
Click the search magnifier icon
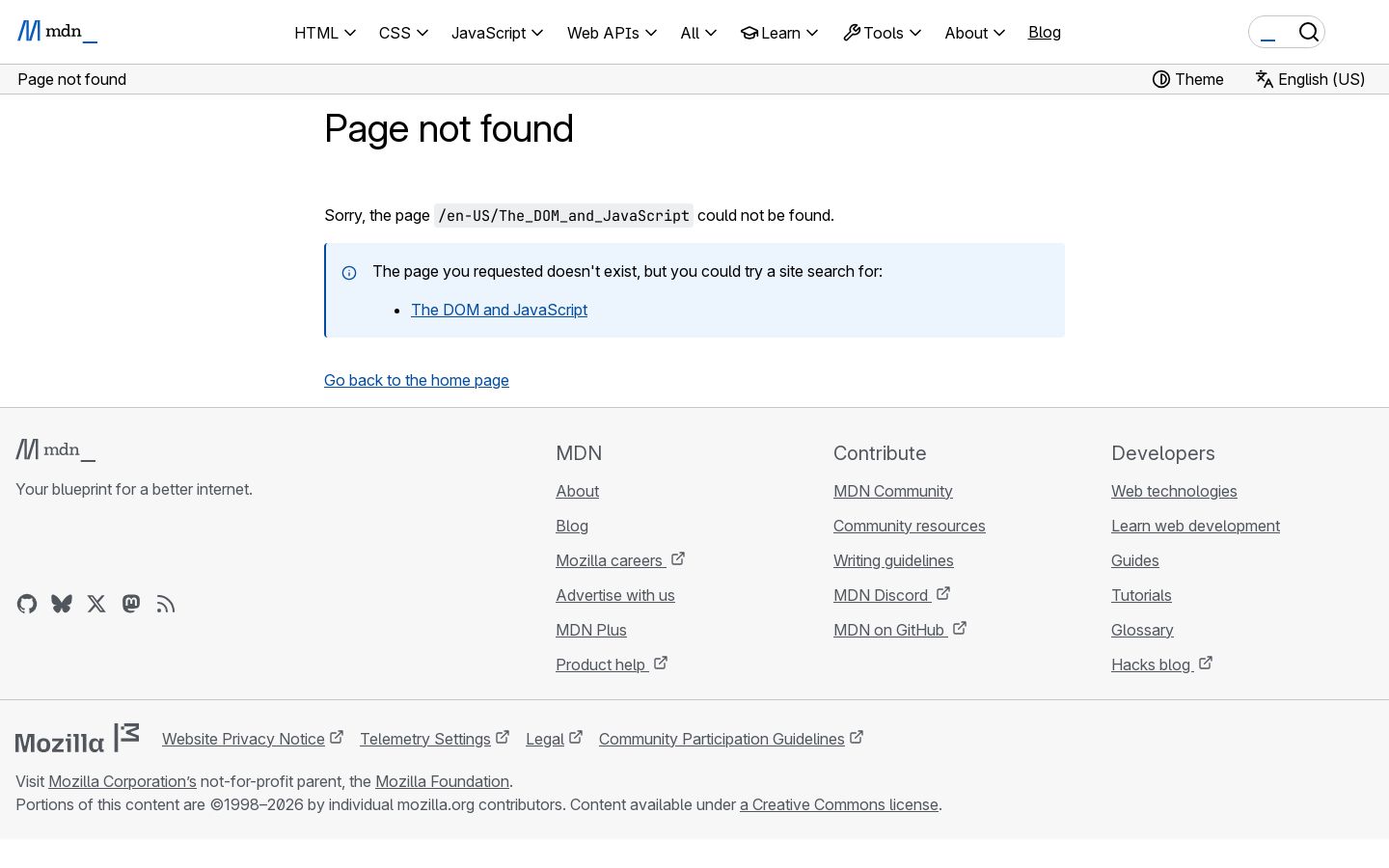(1308, 32)
